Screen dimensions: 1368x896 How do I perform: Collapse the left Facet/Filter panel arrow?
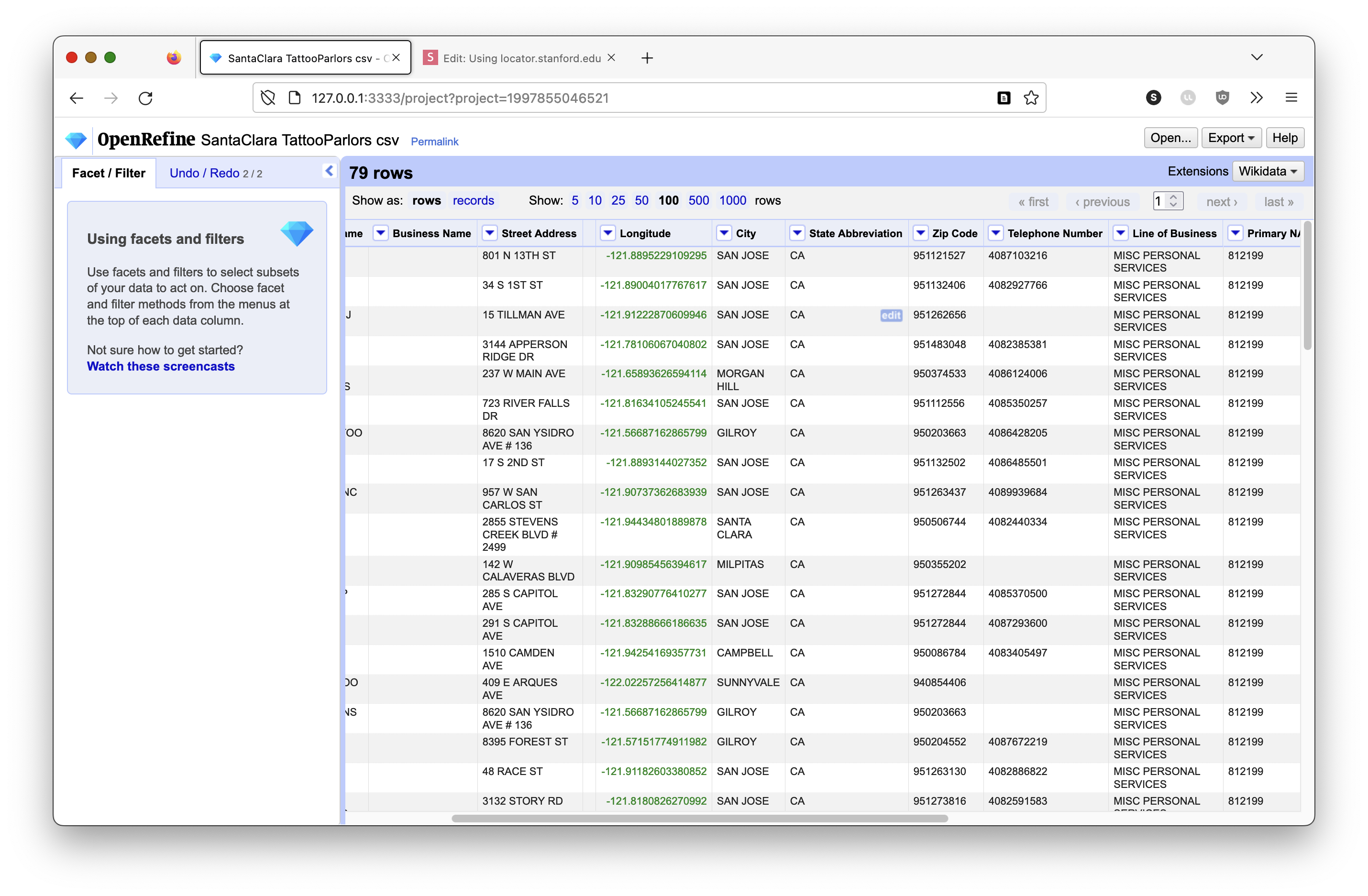[329, 171]
